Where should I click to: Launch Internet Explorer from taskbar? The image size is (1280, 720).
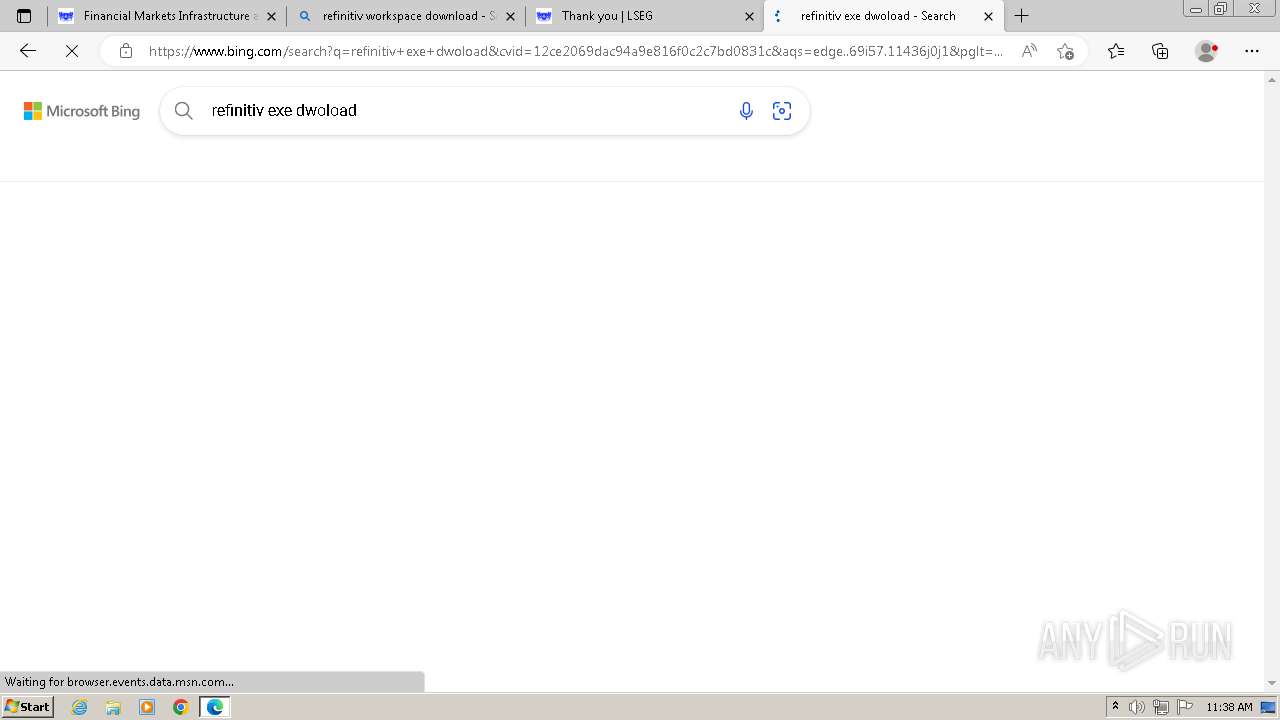click(80, 707)
